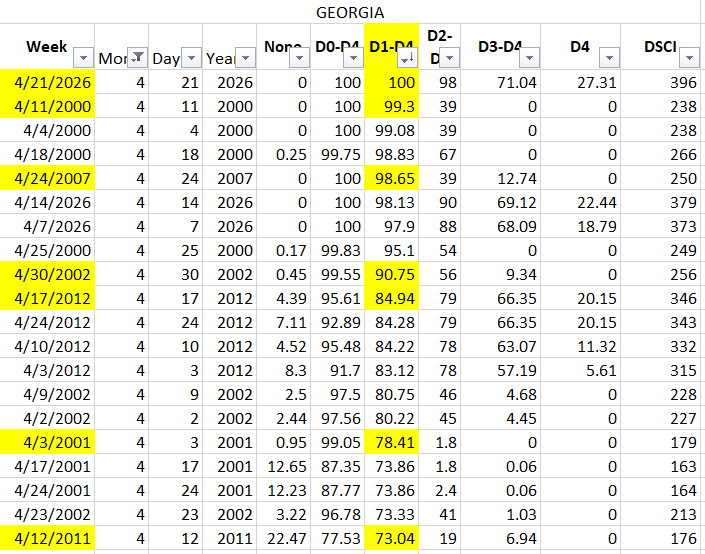Select the 4/14/2026 week cell
This screenshot has height=554, width=705.
47,202
